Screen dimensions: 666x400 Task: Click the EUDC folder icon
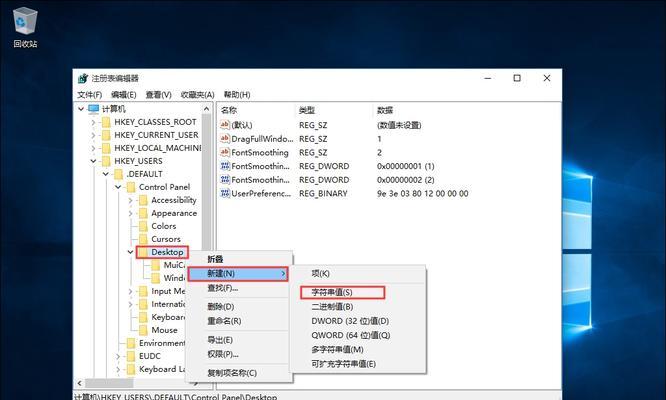(x=131, y=356)
